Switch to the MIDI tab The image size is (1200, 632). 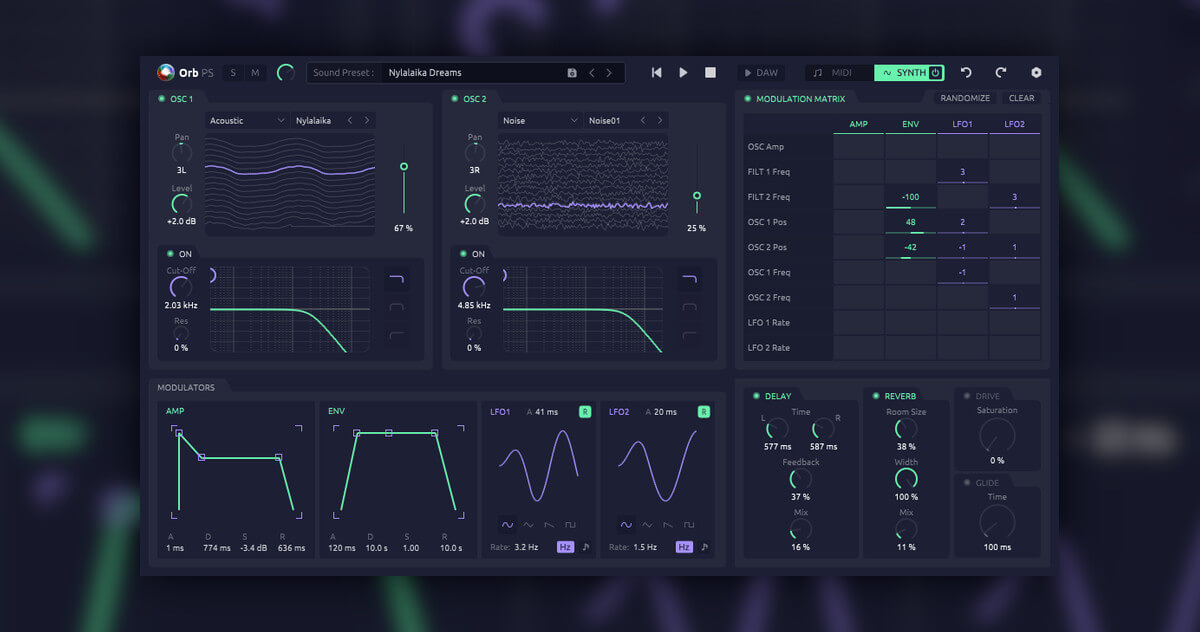[832, 73]
